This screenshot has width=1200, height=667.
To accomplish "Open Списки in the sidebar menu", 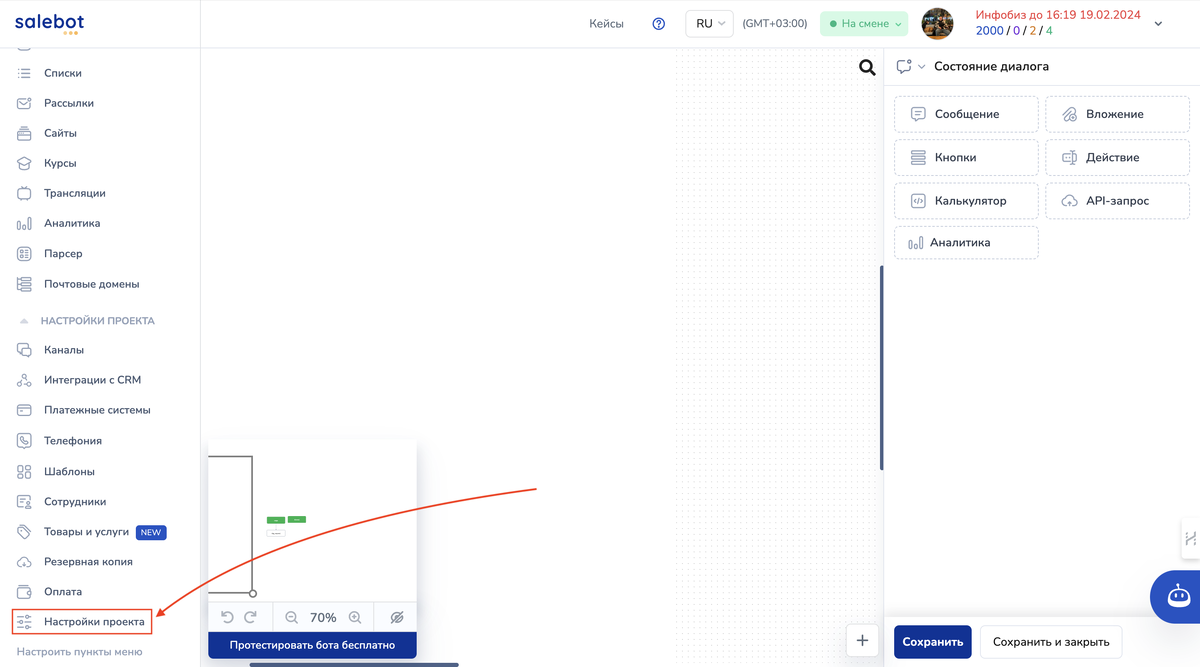I will click(x=63, y=73).
